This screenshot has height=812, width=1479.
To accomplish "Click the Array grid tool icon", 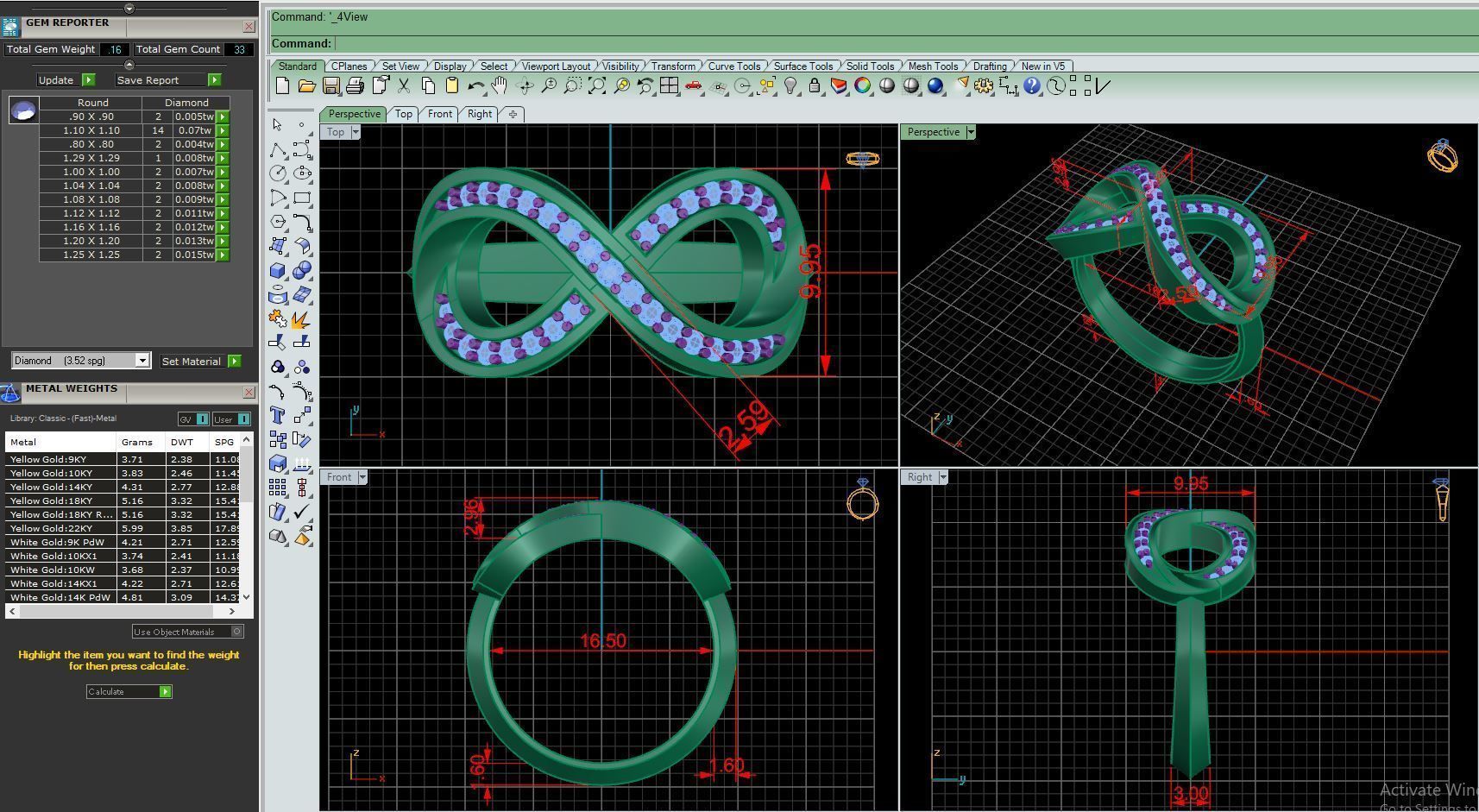I will pyautogui.click(x=278, y=488).
